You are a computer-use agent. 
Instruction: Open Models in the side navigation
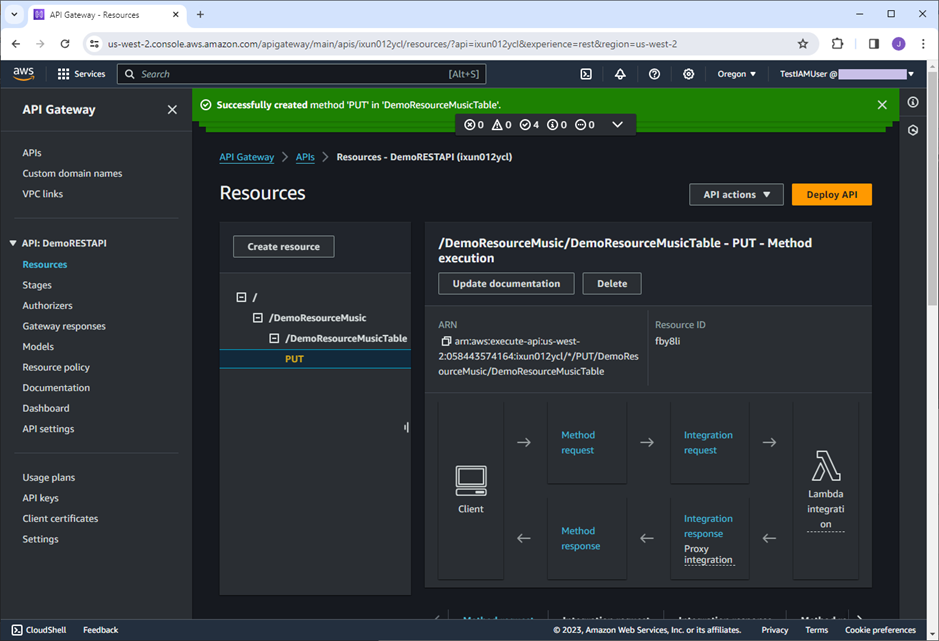(38, 346)
